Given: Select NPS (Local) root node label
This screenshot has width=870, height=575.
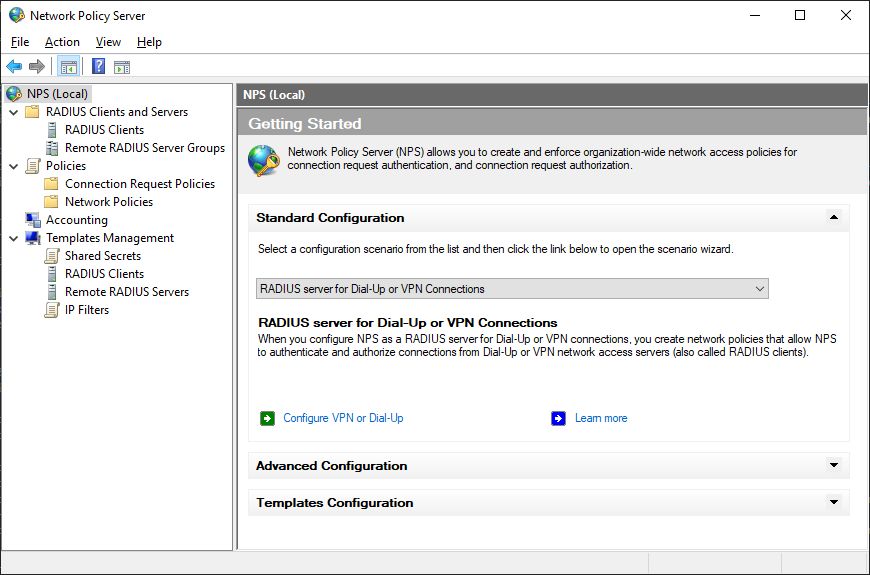Looking at the screenshot, I should pos(58,94).
